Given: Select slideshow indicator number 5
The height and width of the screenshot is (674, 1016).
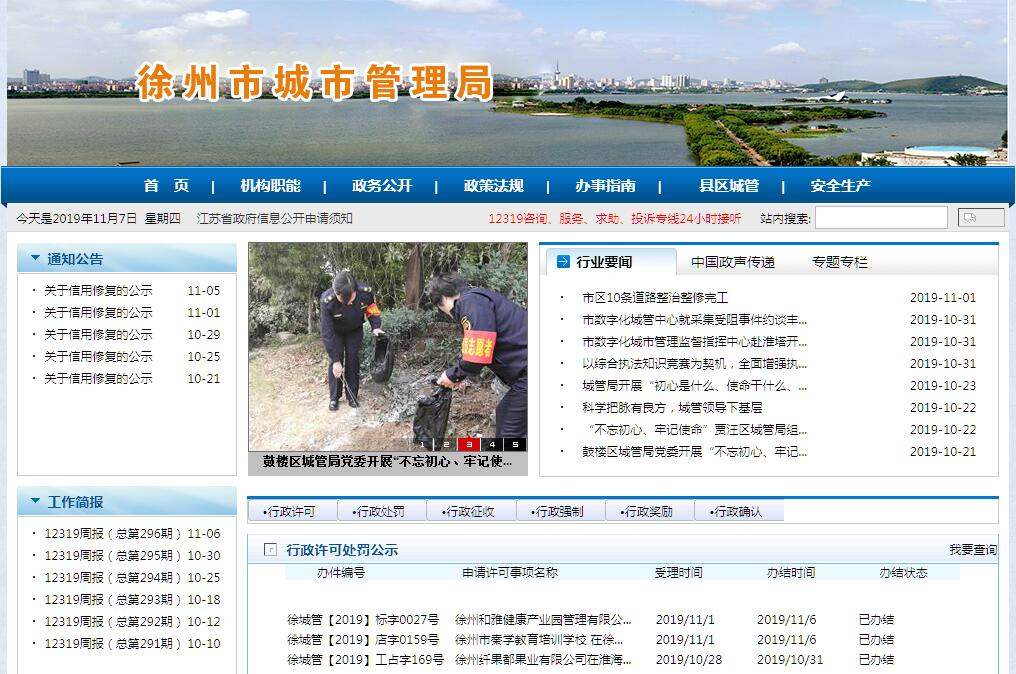Looking at the screenshot, I should click(515, 444).
